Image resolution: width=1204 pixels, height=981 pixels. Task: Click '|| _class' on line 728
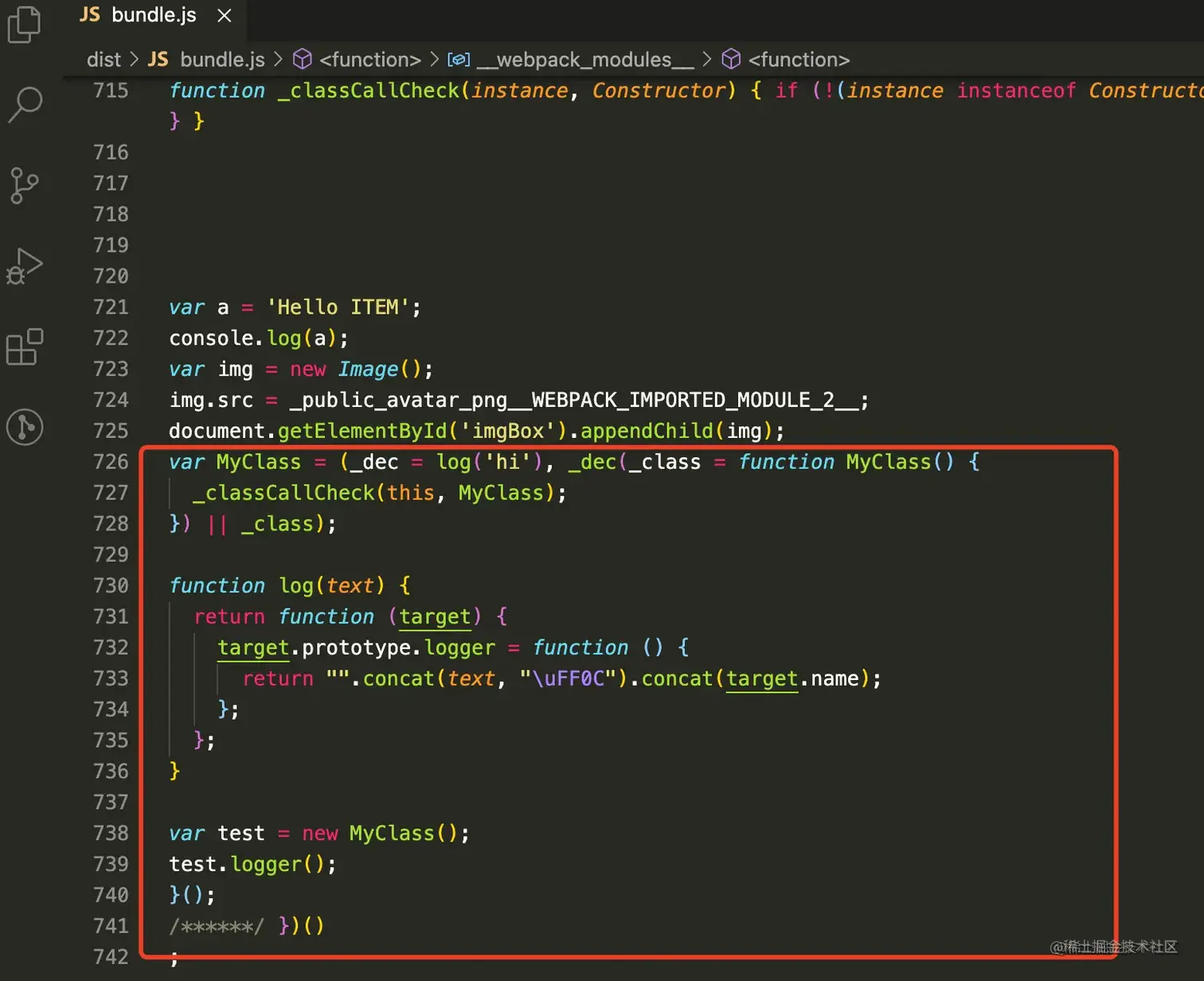pyautogui.click(x=260, y=524)
